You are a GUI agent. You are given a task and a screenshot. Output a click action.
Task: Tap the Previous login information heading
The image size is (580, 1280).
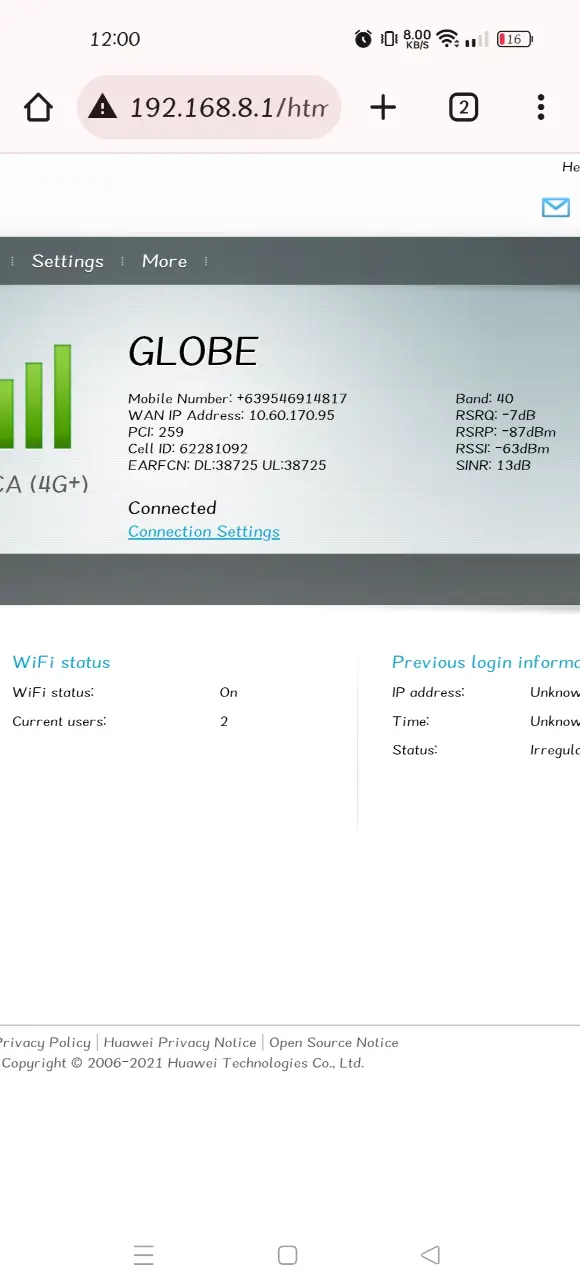[486, 662]
